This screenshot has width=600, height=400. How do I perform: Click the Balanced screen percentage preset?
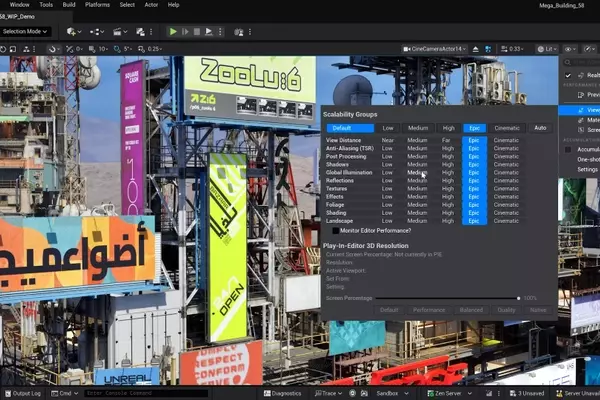471,310
